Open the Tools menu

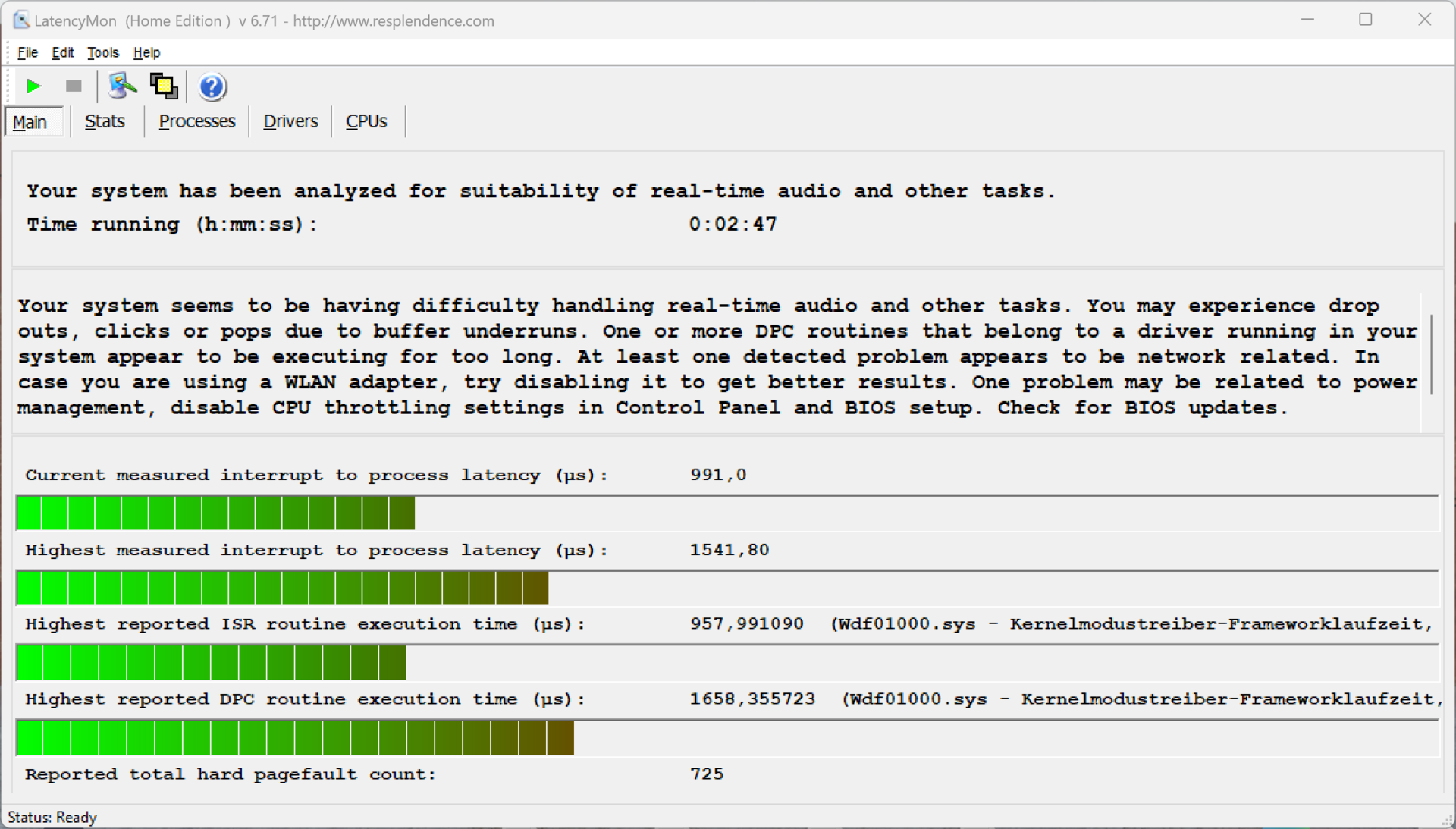[x=102, y=52]
